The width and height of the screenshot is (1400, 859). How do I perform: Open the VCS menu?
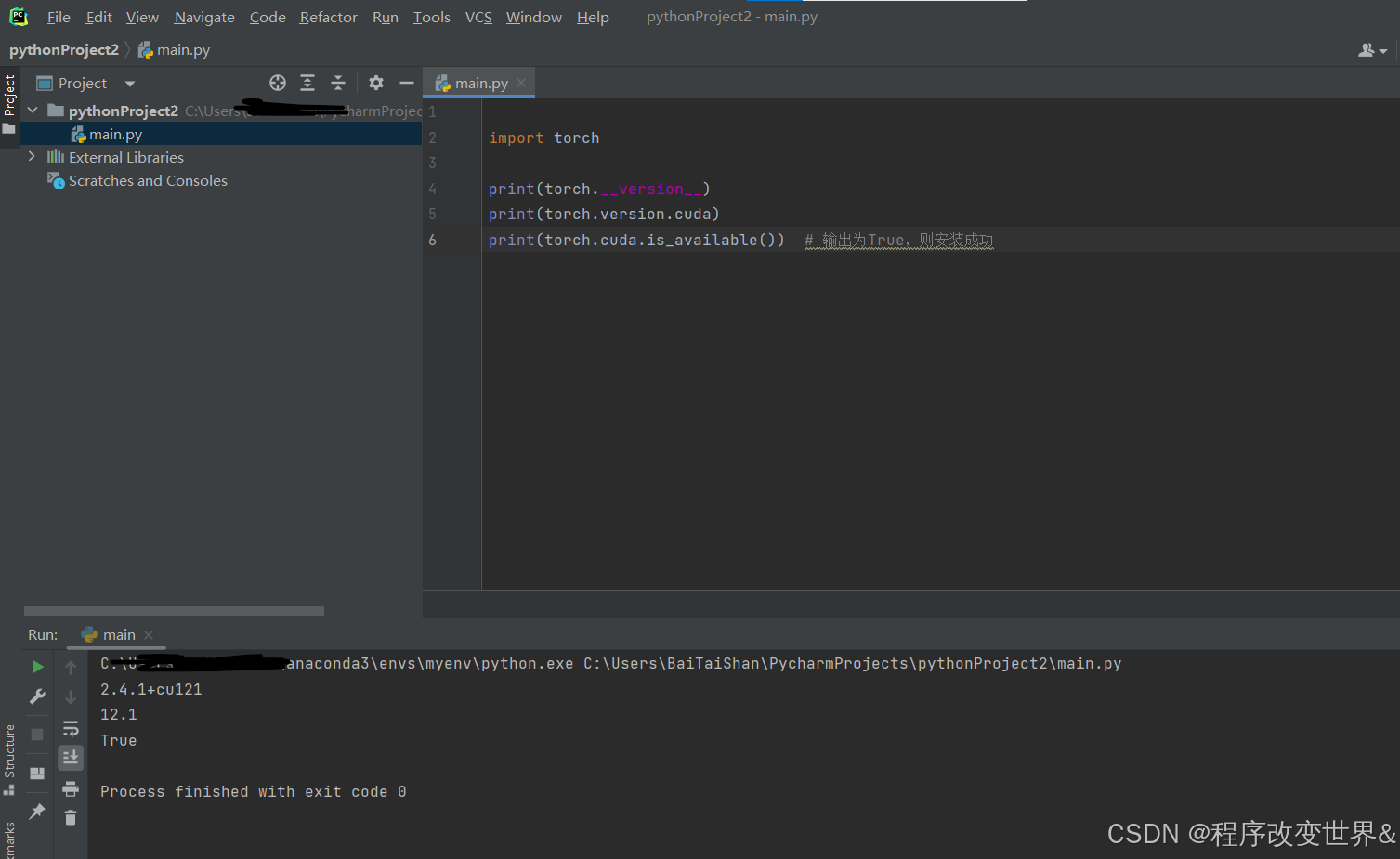point(478,17)
